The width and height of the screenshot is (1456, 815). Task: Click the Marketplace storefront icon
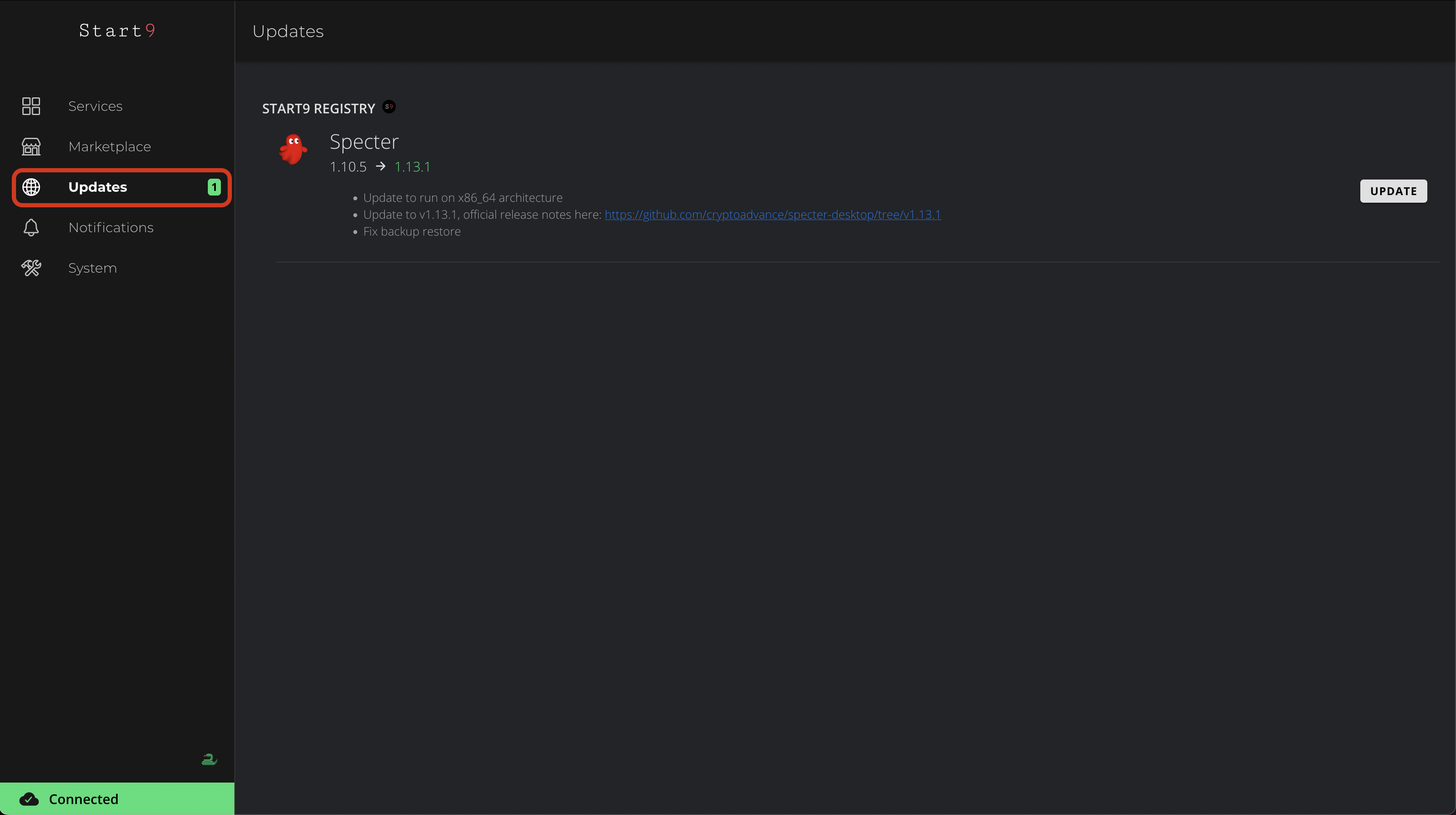click(x=31, y=146)
